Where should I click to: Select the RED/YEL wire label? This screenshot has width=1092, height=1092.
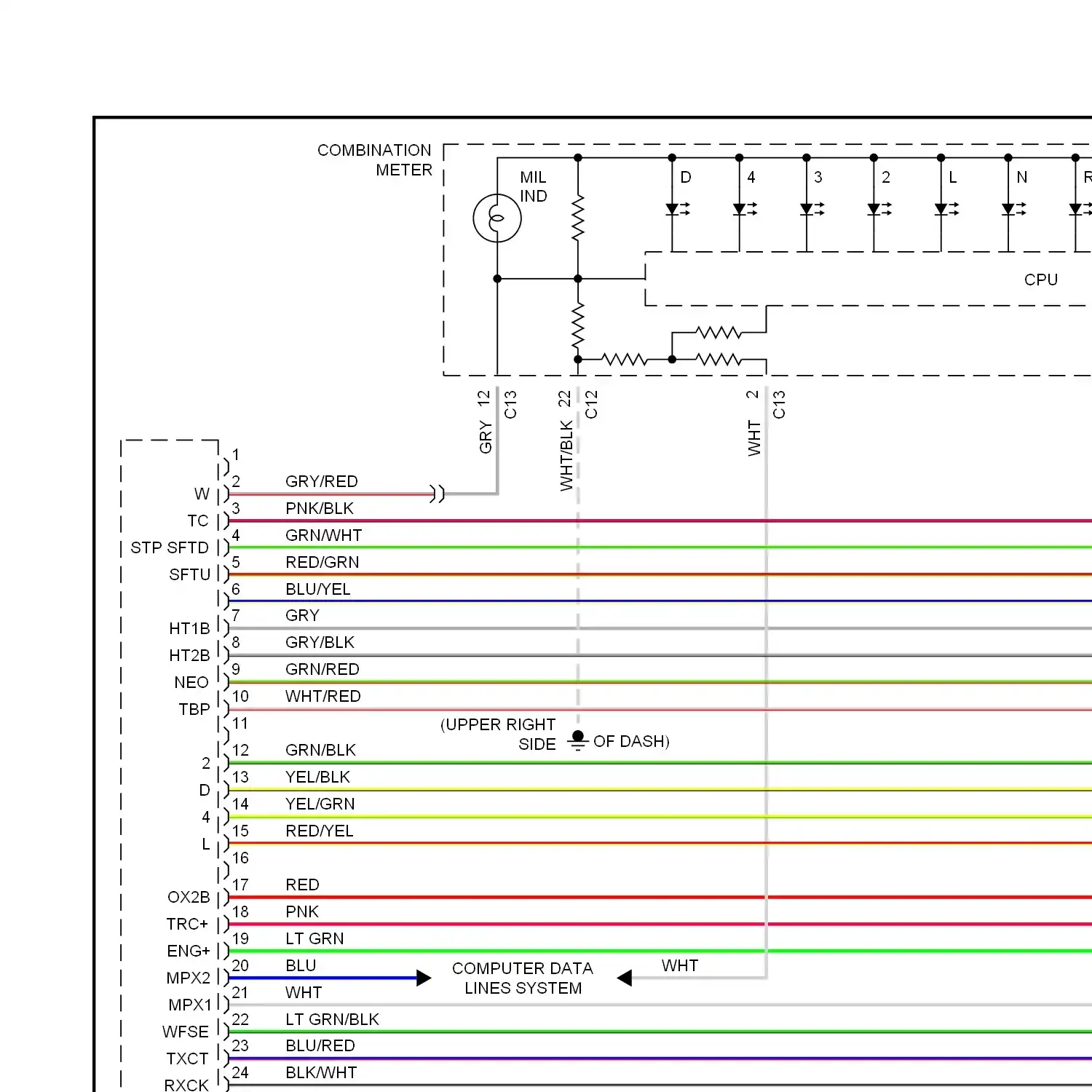coord(320,831)
